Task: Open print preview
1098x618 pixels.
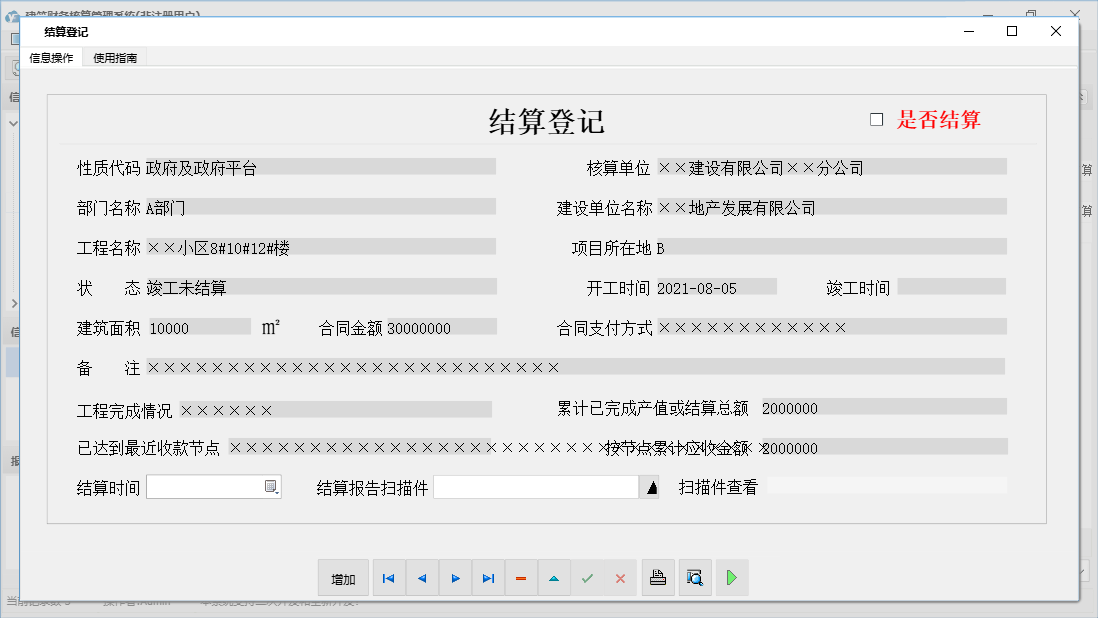Action: point(695,578)
